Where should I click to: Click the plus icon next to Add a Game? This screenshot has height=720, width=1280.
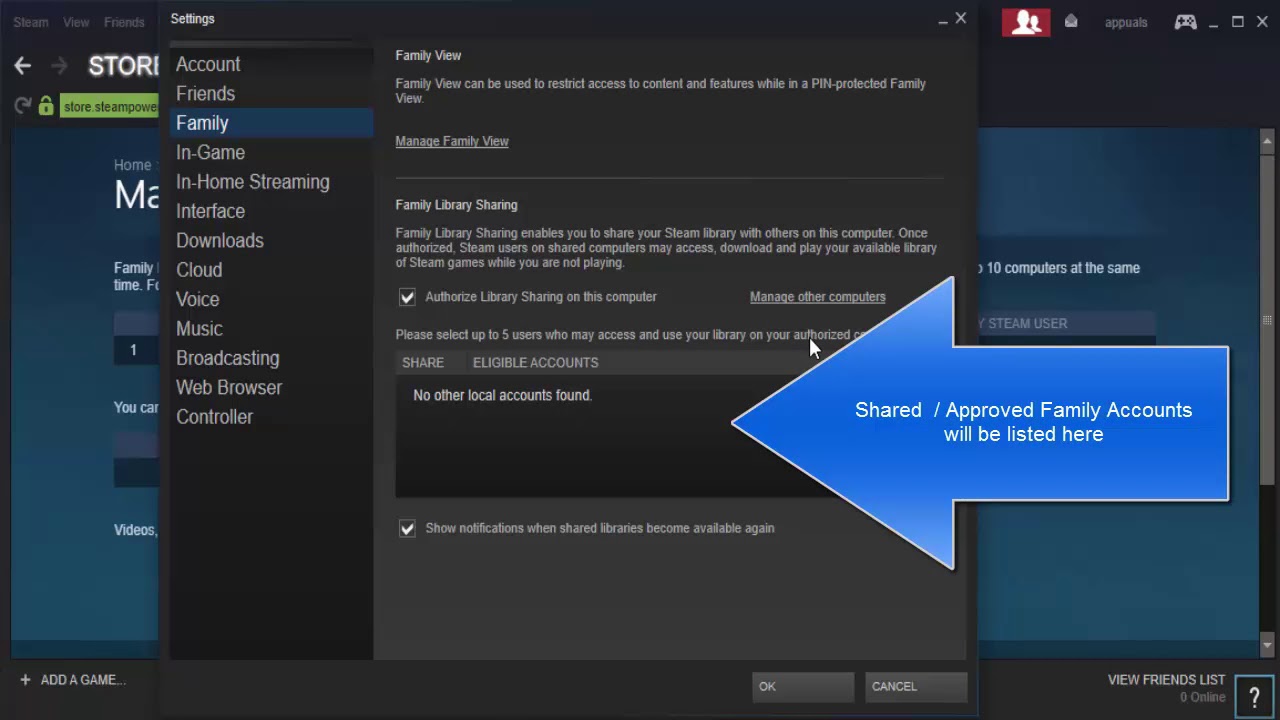(25, 680)
